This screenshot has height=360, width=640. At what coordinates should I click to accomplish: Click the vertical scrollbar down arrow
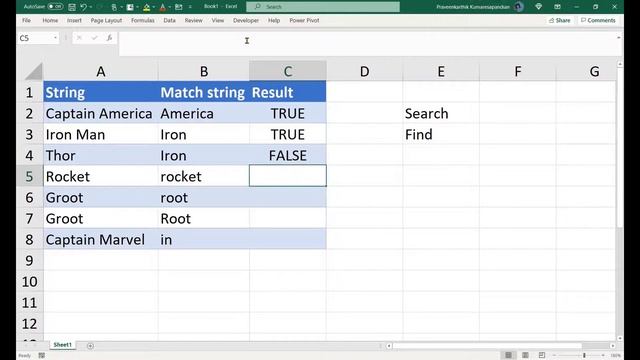click(x=620, y=338)
